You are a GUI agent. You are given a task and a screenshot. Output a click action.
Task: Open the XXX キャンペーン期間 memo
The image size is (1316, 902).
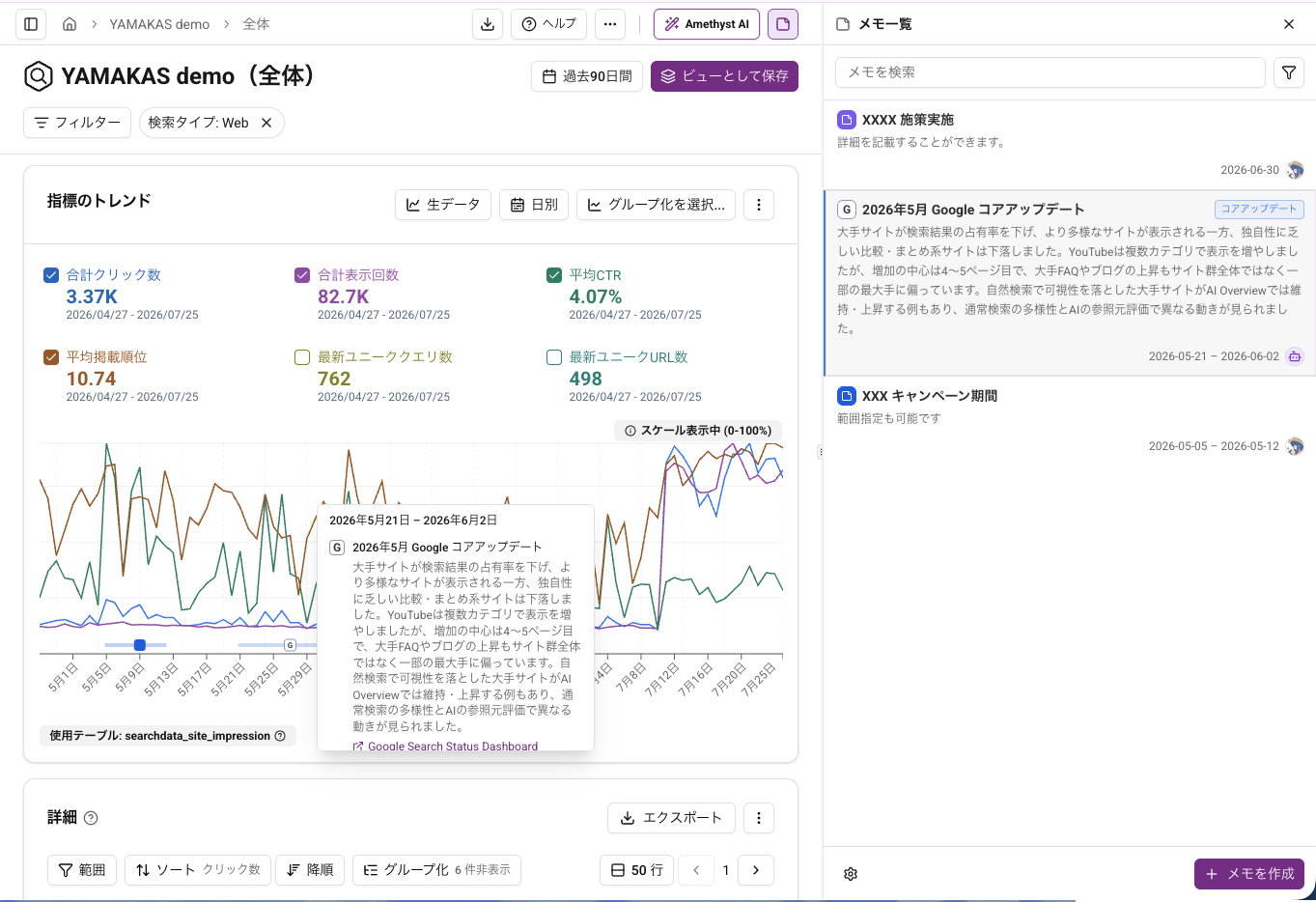[x=1070, y=421]
